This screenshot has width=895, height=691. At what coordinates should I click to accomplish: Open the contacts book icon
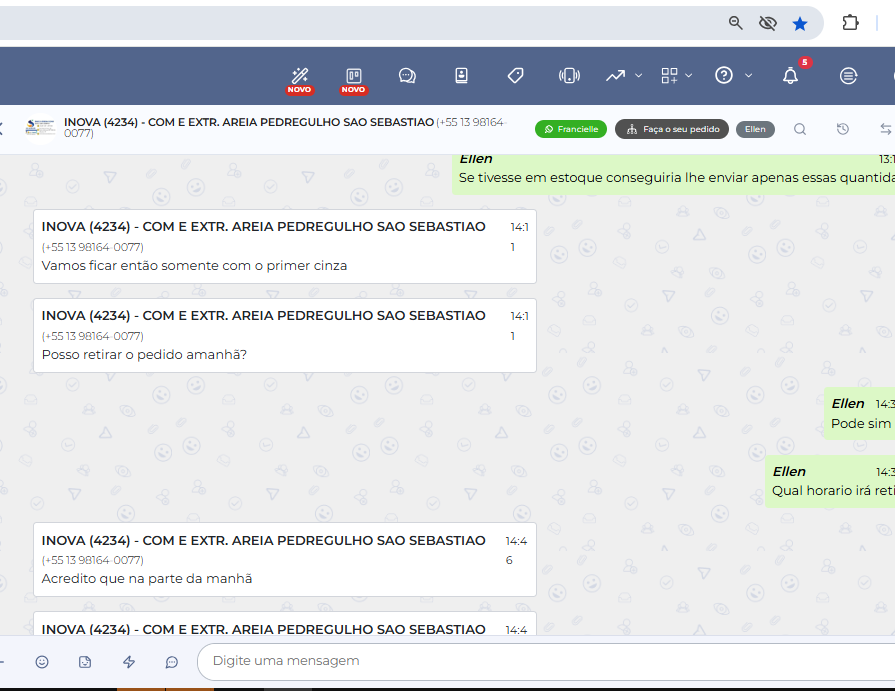tap(461, 76)
